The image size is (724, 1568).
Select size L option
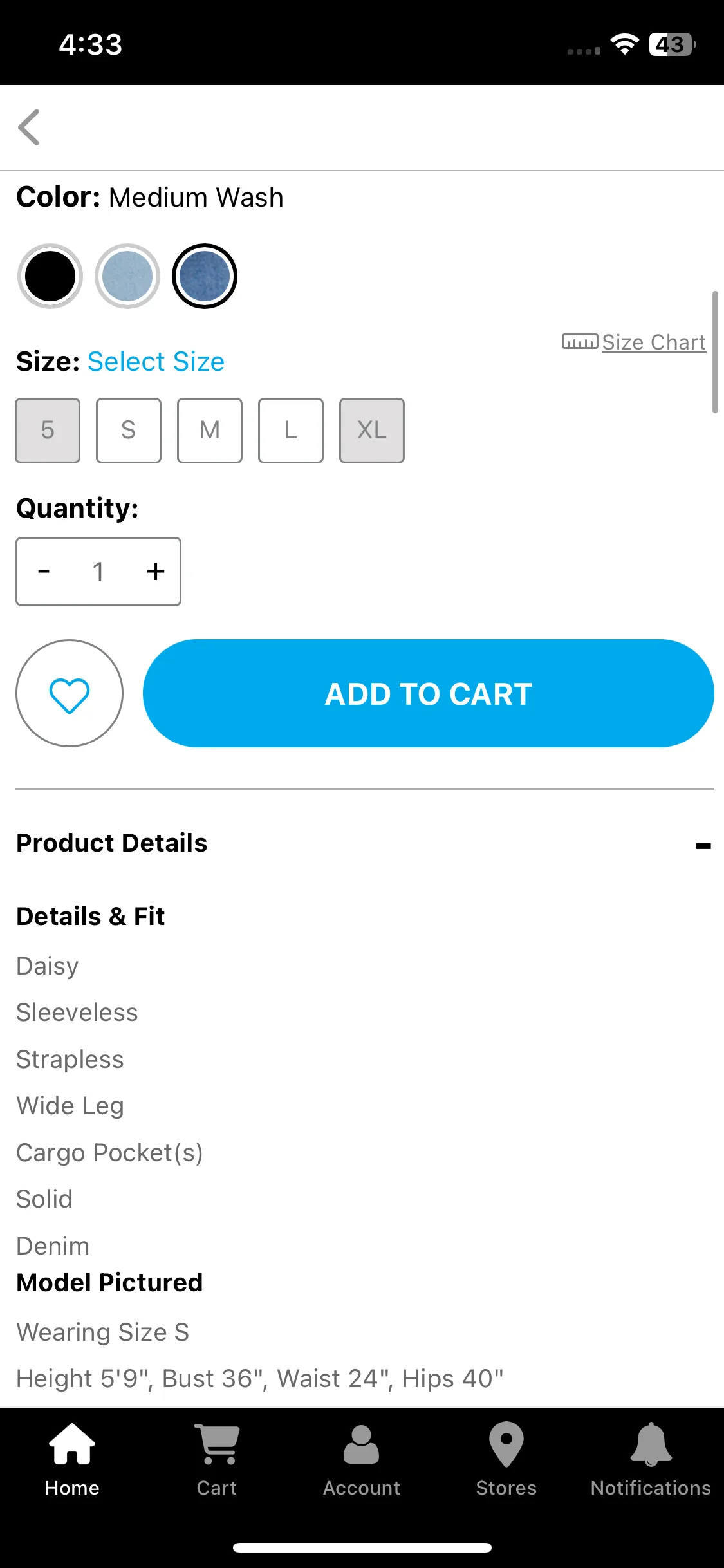291,431
